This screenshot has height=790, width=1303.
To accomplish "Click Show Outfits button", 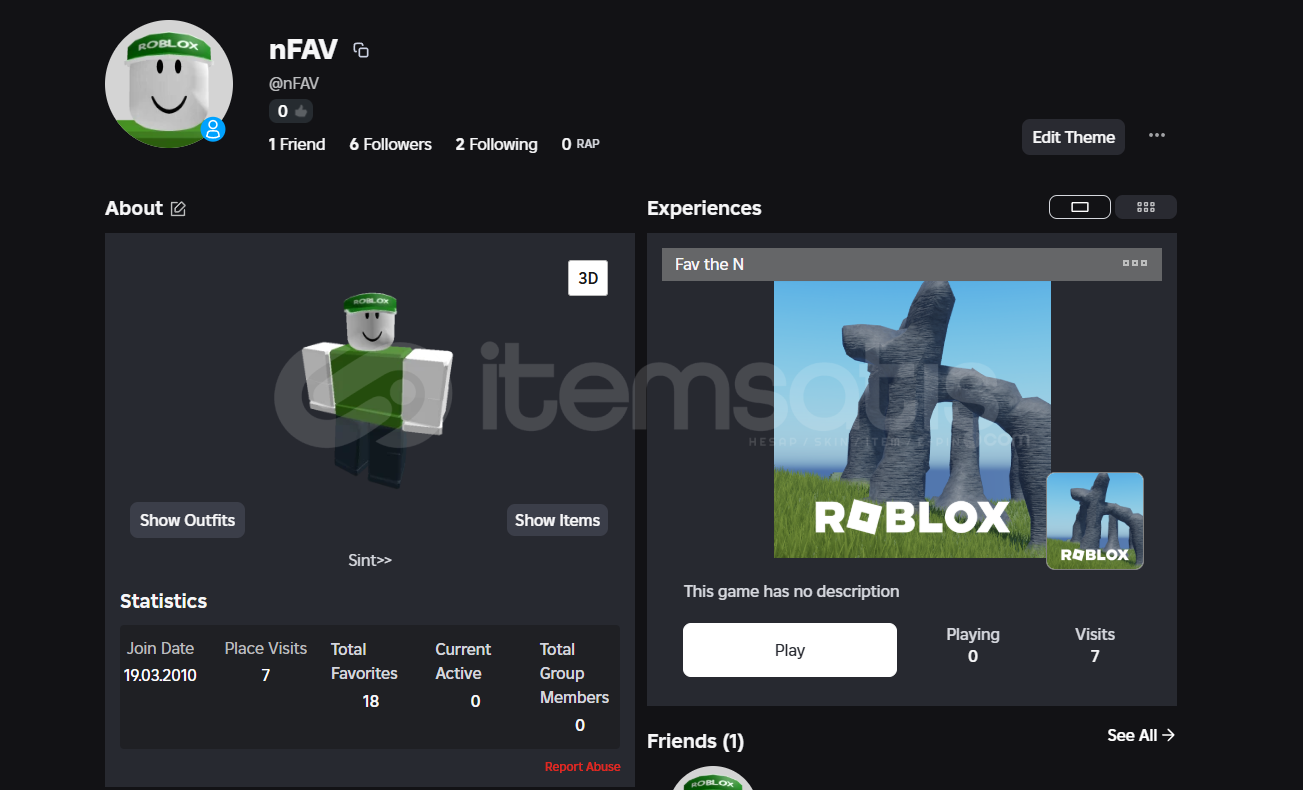I will 187,520.
